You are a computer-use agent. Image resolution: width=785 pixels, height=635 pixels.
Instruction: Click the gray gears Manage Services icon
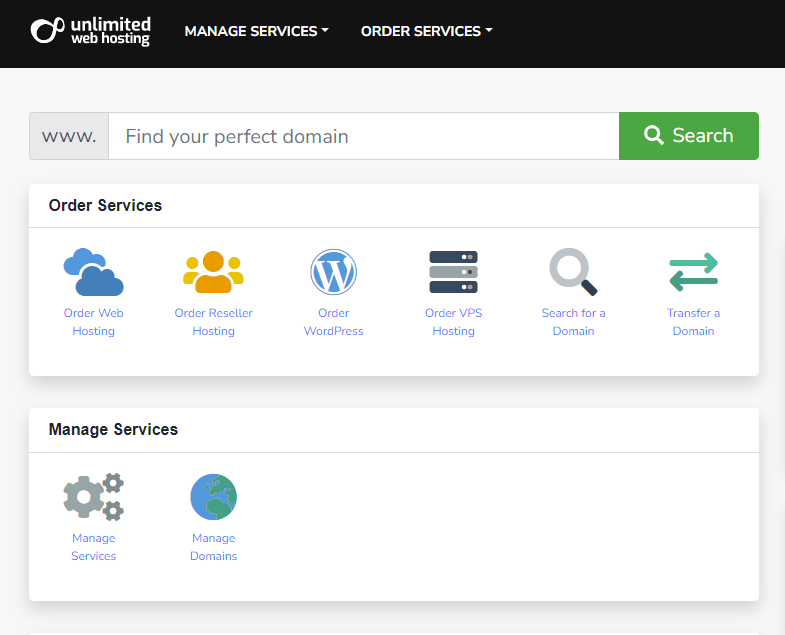coord(94,497)
